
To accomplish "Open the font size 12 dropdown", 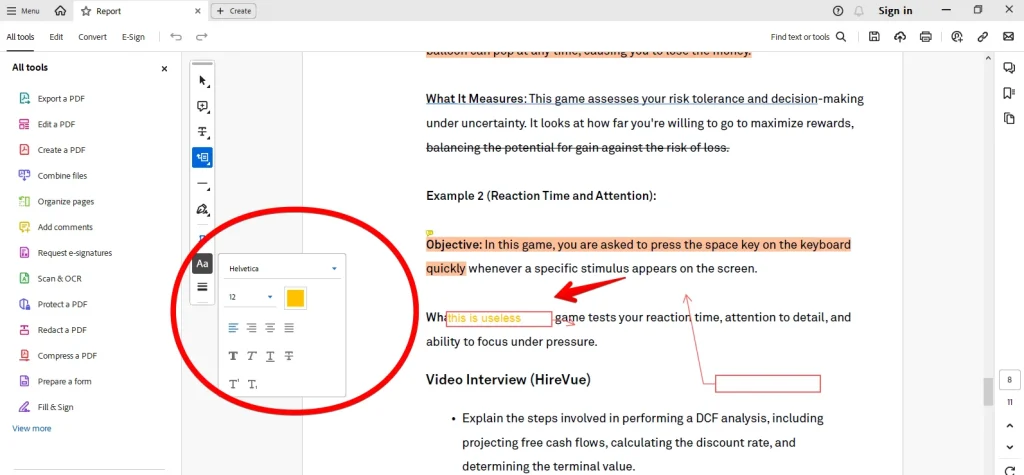I will [251, 297].
